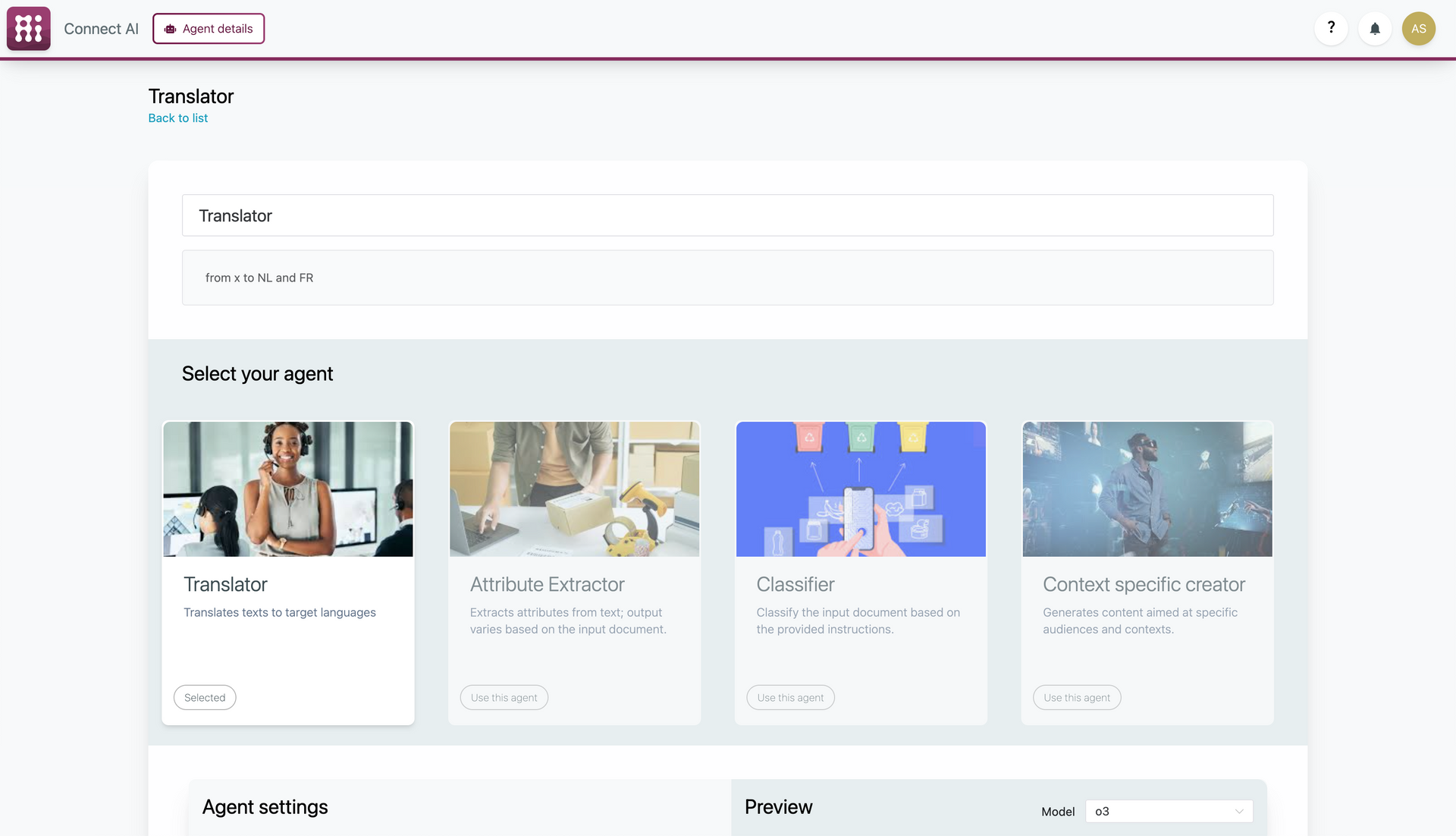Use the Context specific creator agent
The image size is (1456, 836).
[x=1076, y=698]
